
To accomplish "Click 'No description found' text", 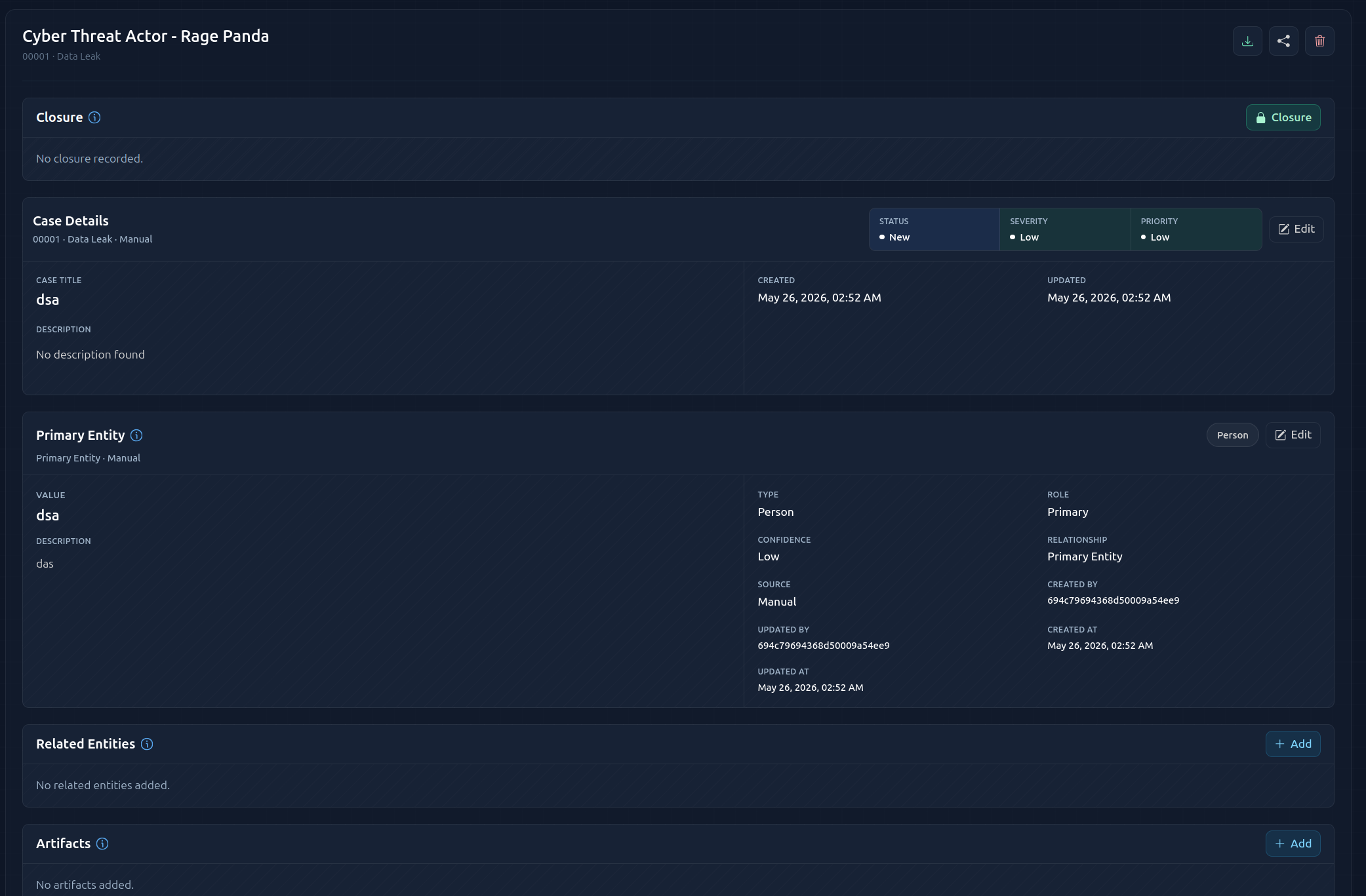I will pyautogui.click(x=90, y=355).
